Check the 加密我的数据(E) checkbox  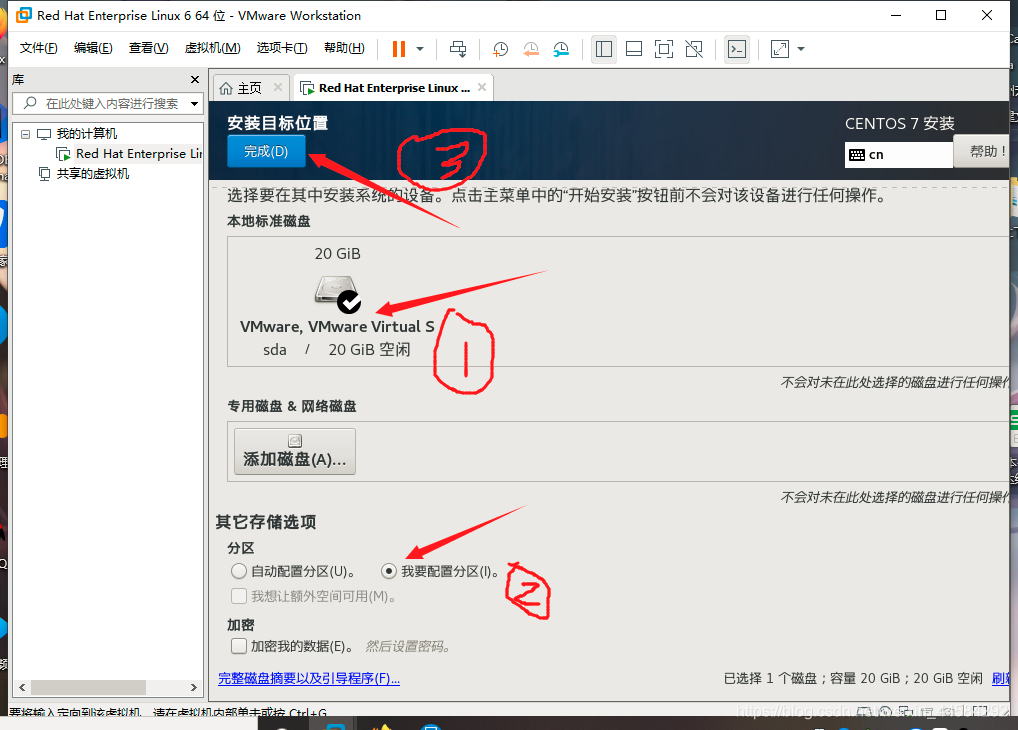point(239,646)
